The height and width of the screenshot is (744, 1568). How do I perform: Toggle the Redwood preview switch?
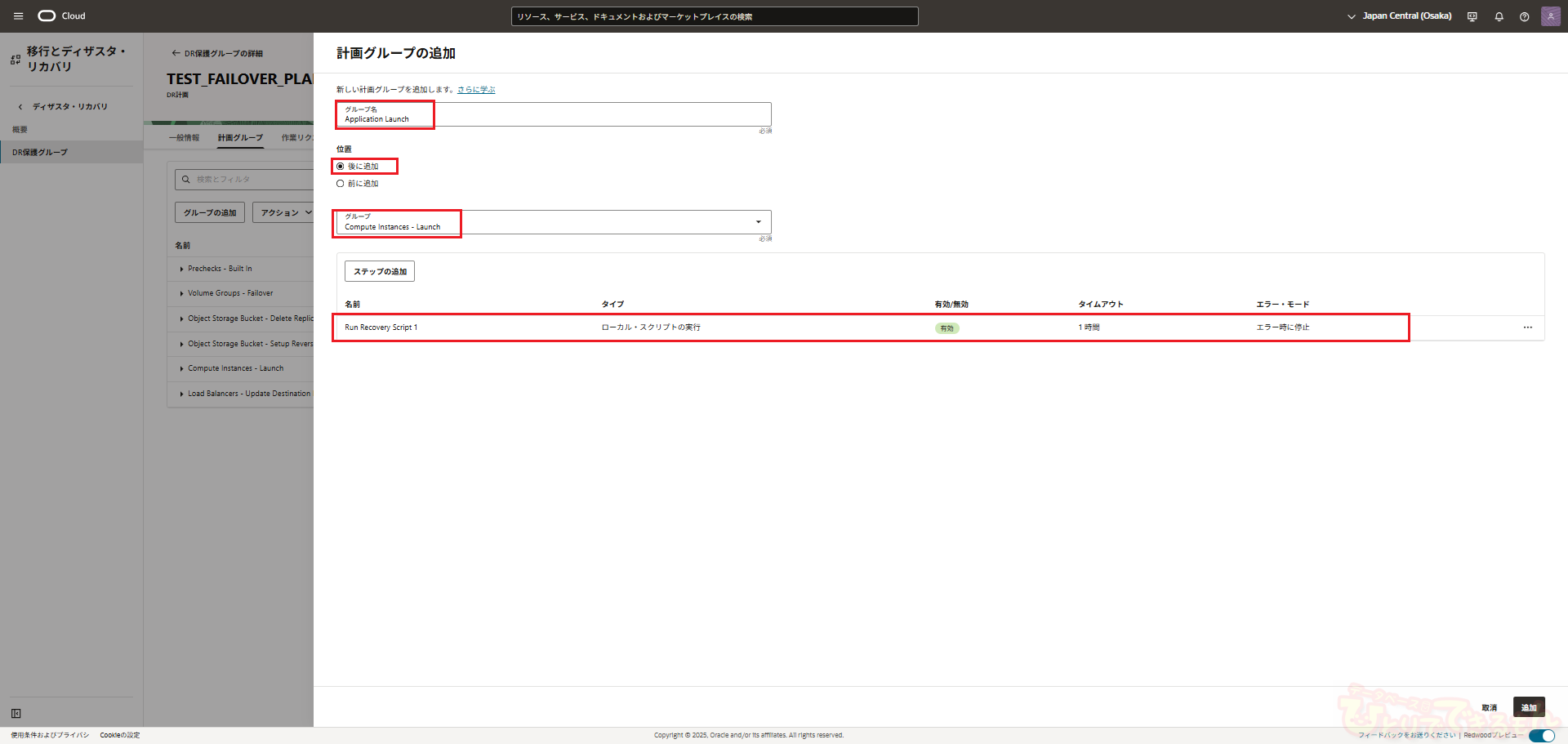[x=1541, y=736]
